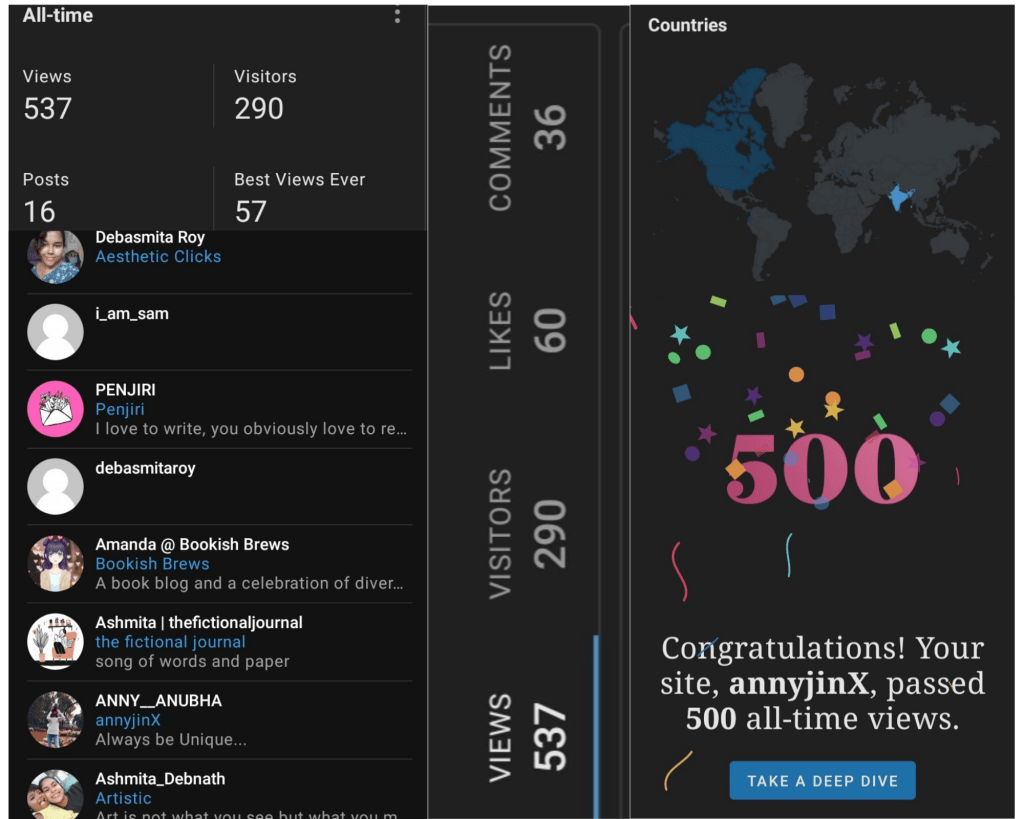Click i_am_sam's default gray avatar
The image size is (1024, 819).
[55, 332]
